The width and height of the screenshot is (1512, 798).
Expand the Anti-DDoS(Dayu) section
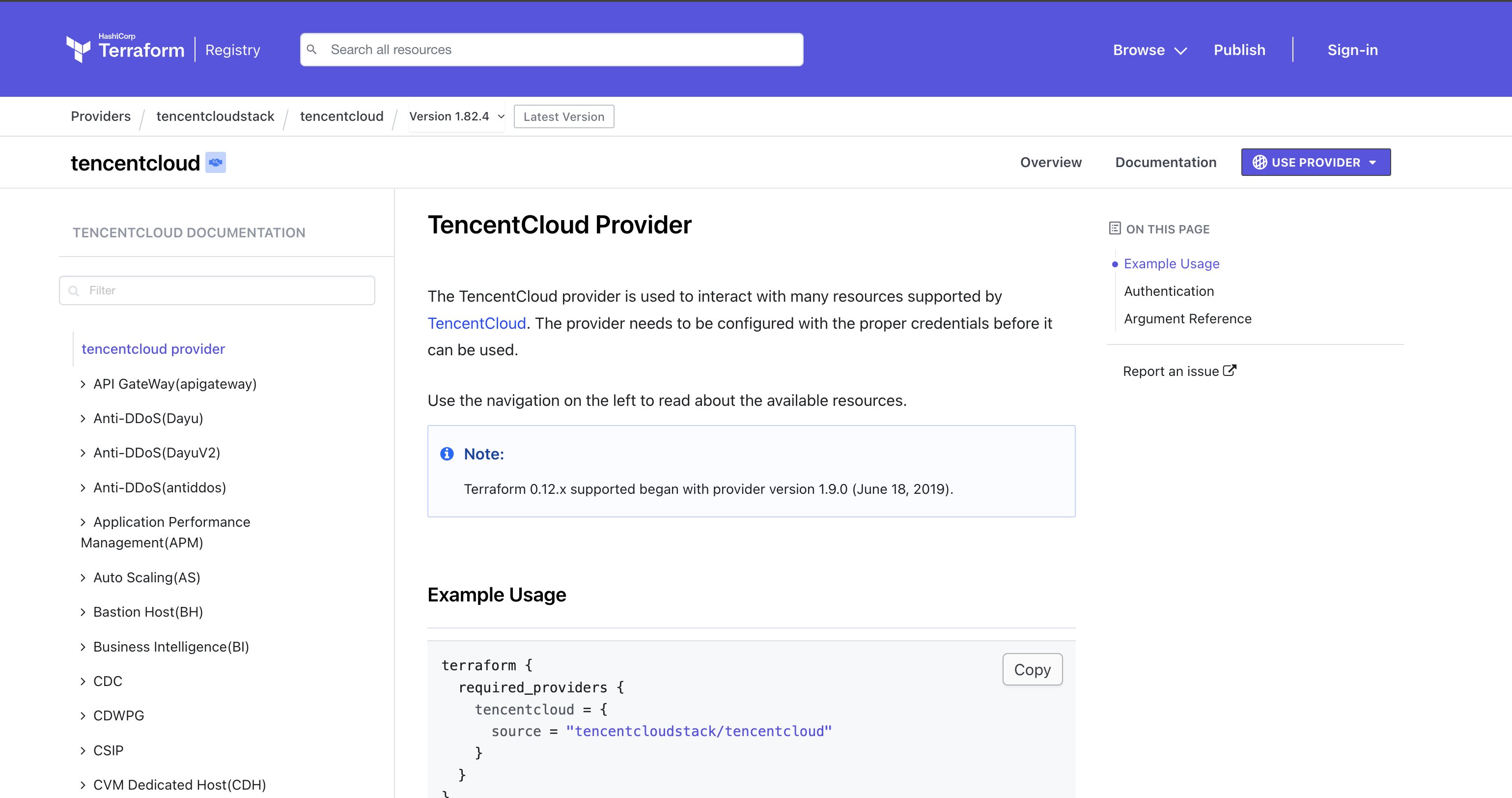pos(142,418)
